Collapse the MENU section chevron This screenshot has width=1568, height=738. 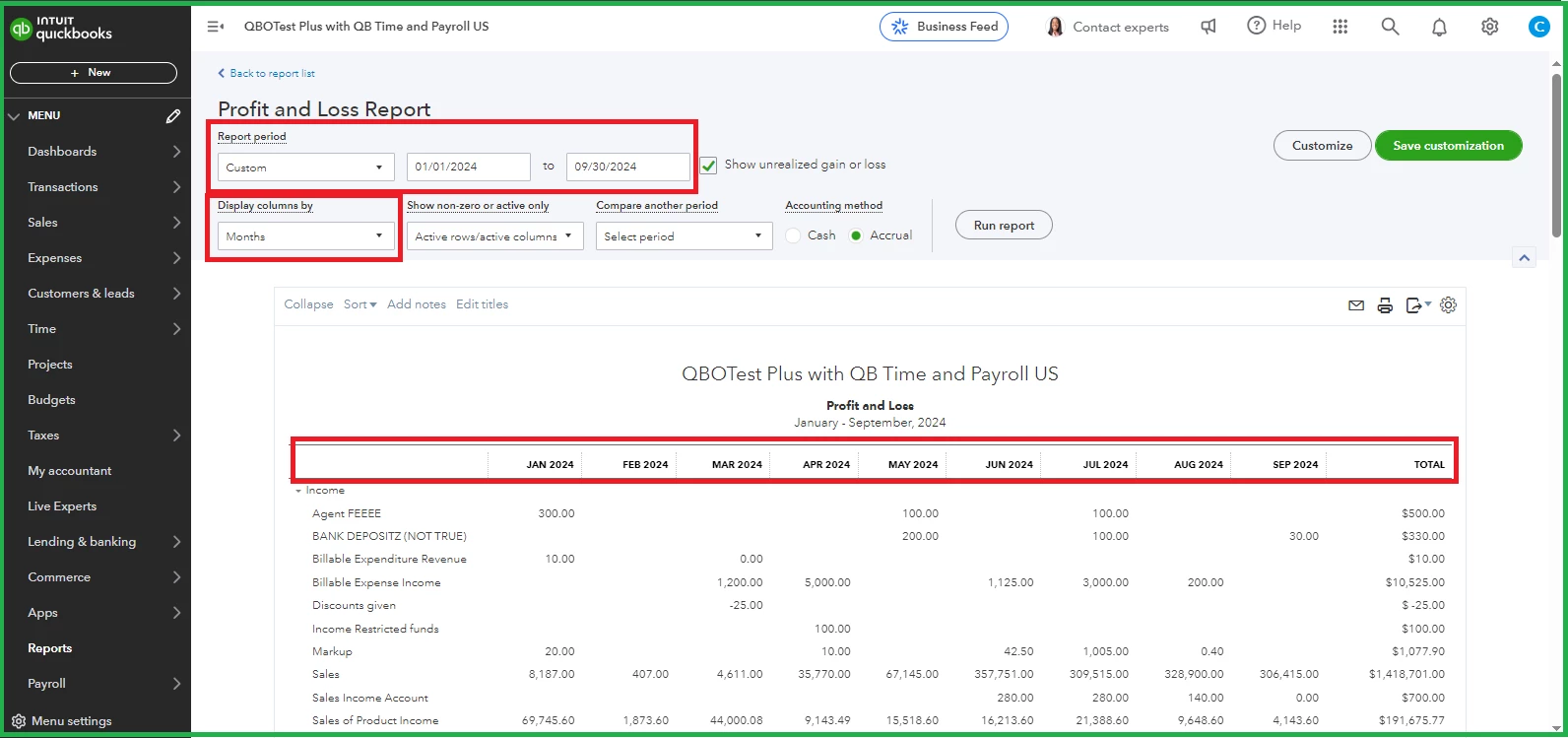[x=14, y=116]
